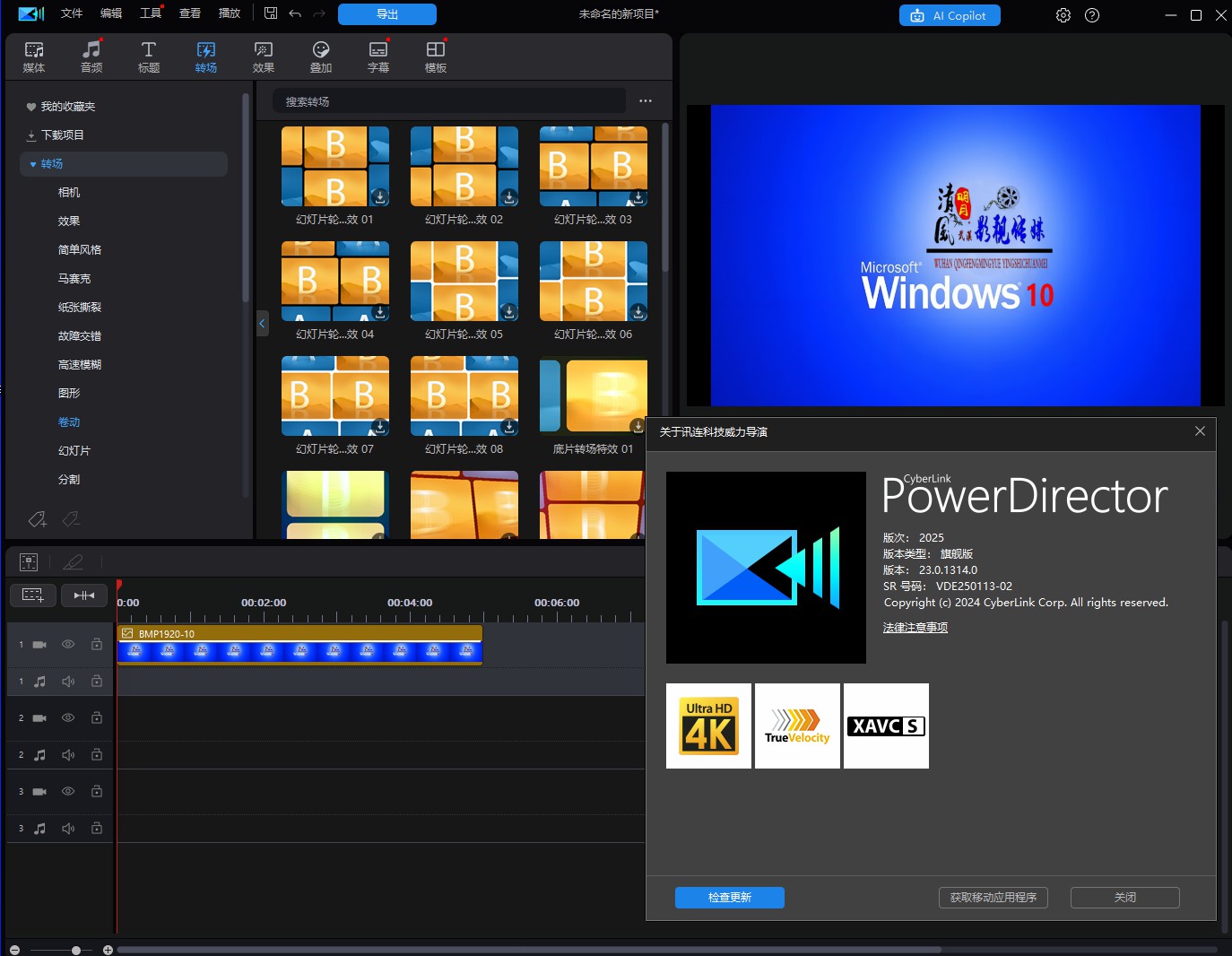Click the add tracks button above timeline

[33, 595]
